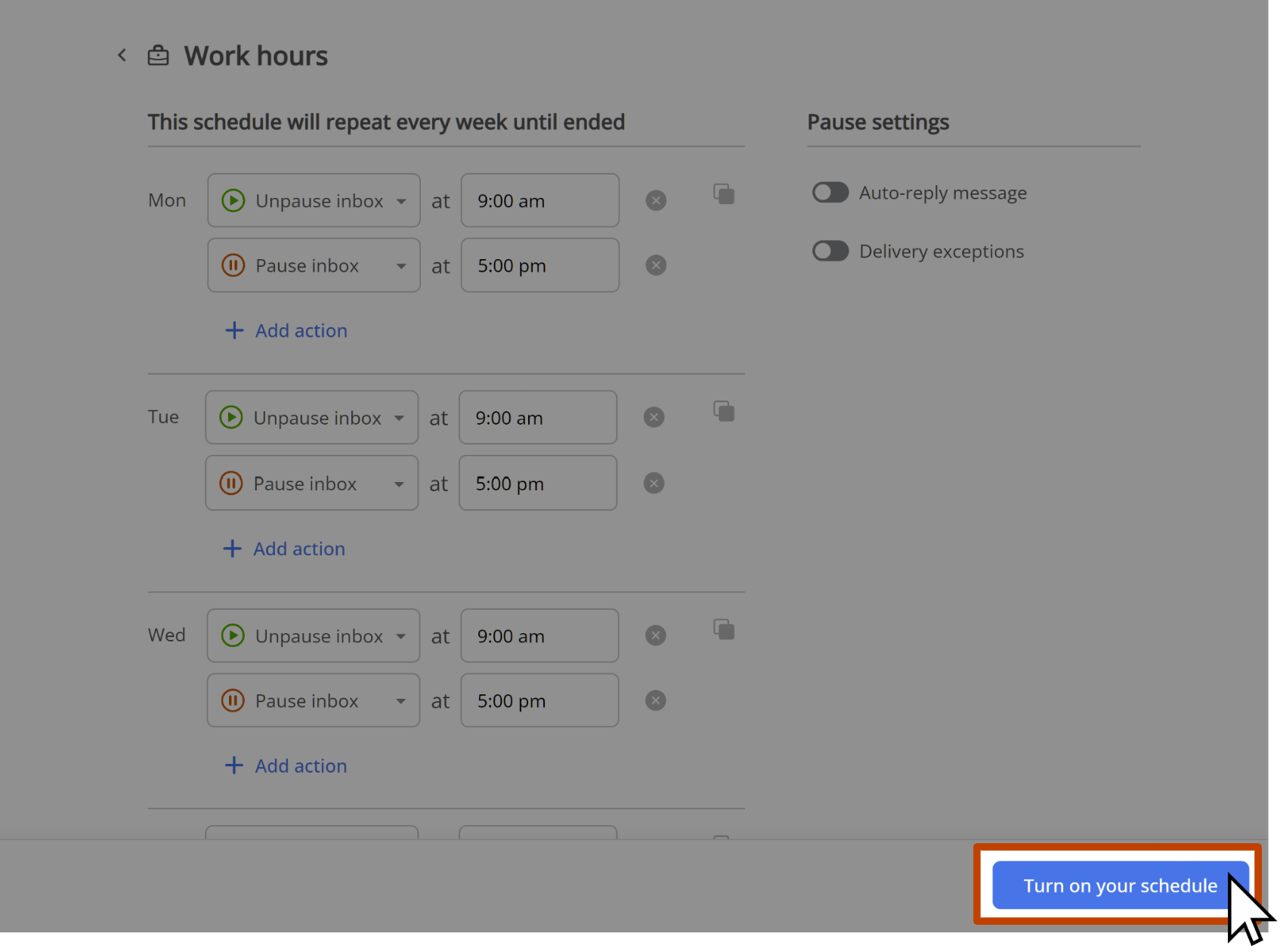Remove Monday's 5:00 pm Pause inbox action
This screenshot has width=1283, height=952.
click(656, 265)
